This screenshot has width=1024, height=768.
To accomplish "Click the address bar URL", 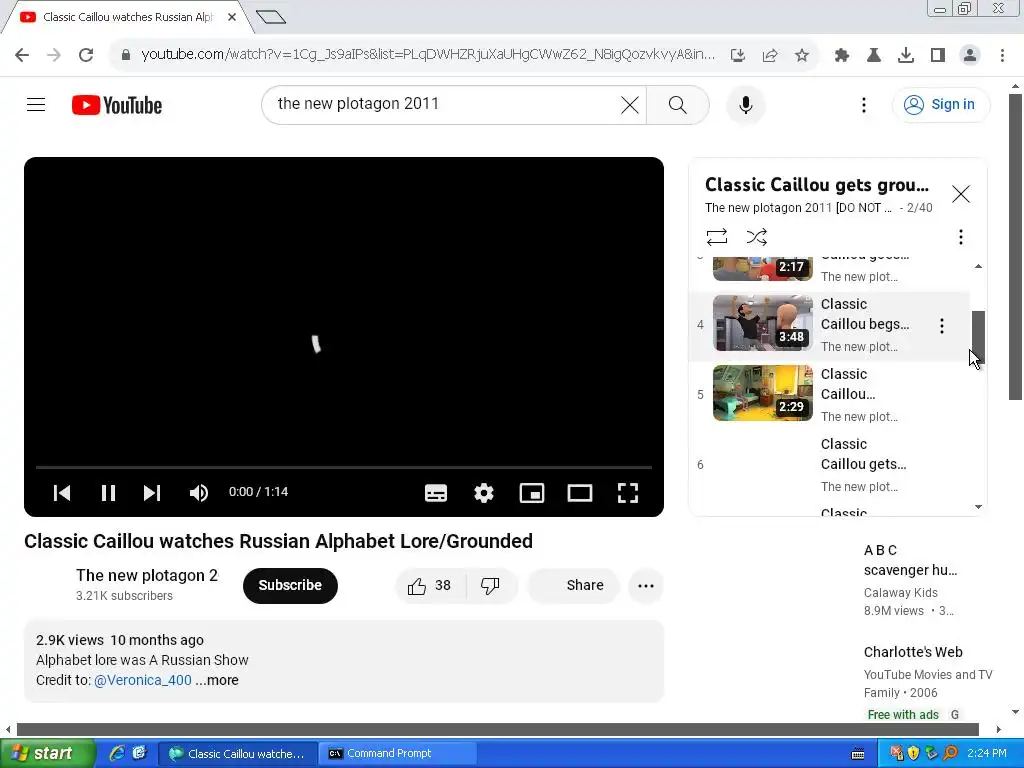I will pyautogui.click(x=428, y=54).
